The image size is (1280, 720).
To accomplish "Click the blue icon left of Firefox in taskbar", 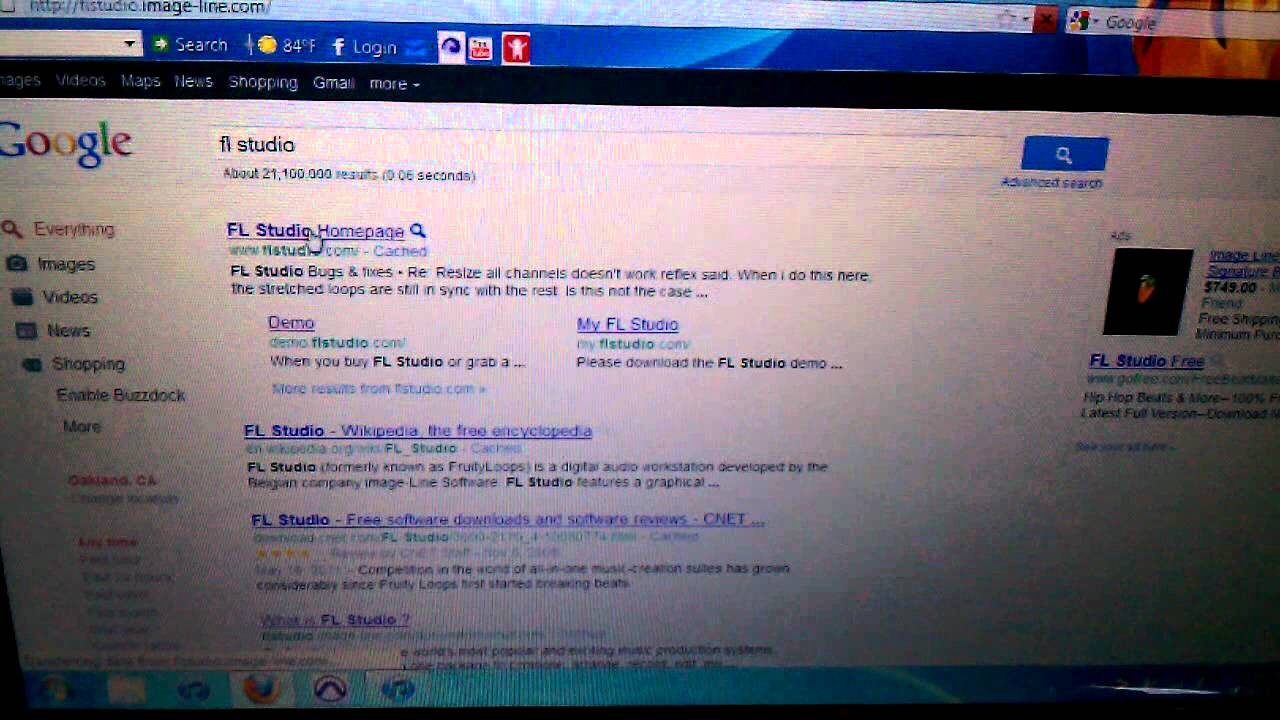I will (194, 690).
